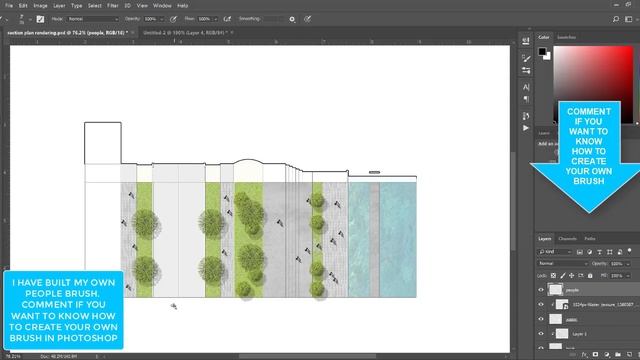Viewport: 640px width, 360px height.
Task: Open smoothing options gear icon
Action: (292, 19)
